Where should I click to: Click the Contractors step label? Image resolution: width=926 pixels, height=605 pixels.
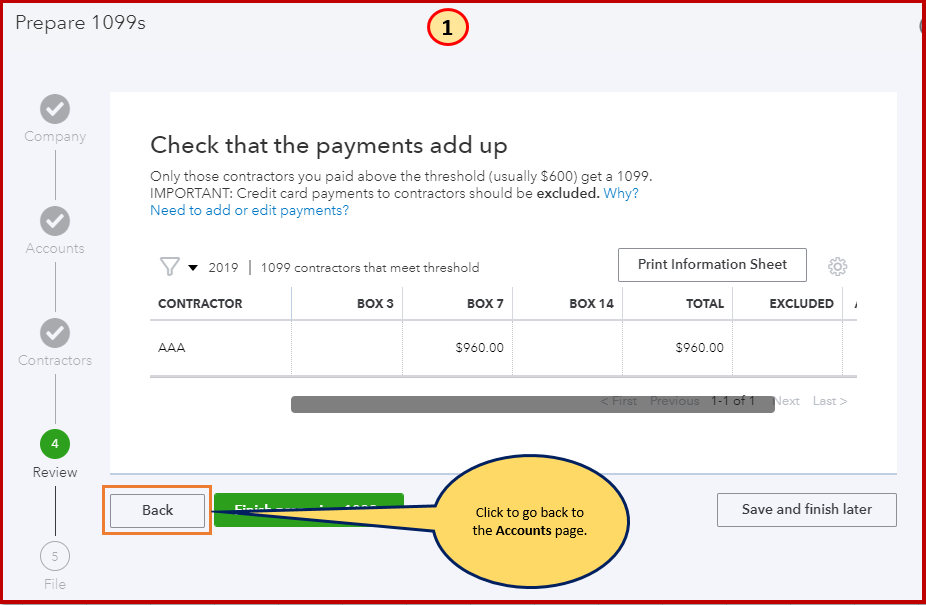pyautogui.click(x=55, y=360)
